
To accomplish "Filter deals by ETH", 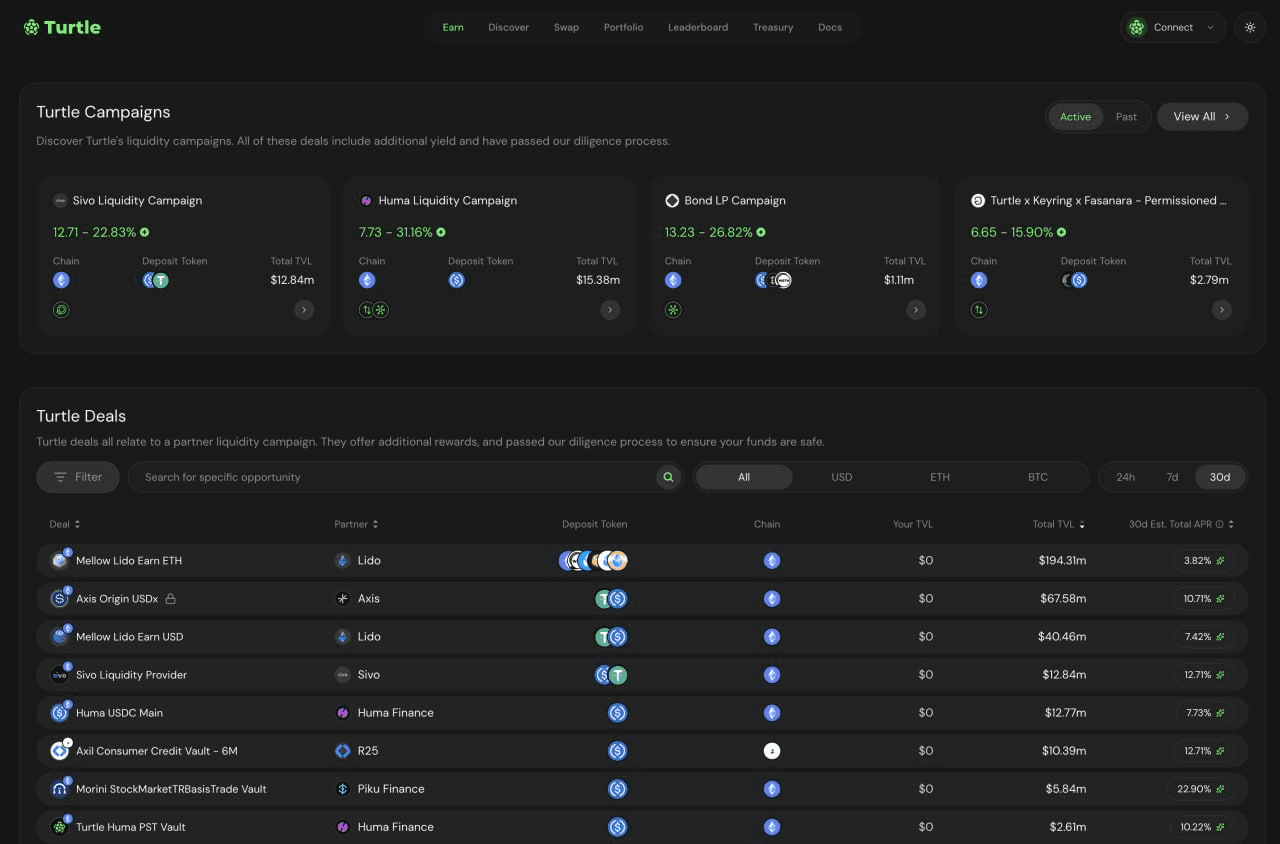I will [940, 477].
